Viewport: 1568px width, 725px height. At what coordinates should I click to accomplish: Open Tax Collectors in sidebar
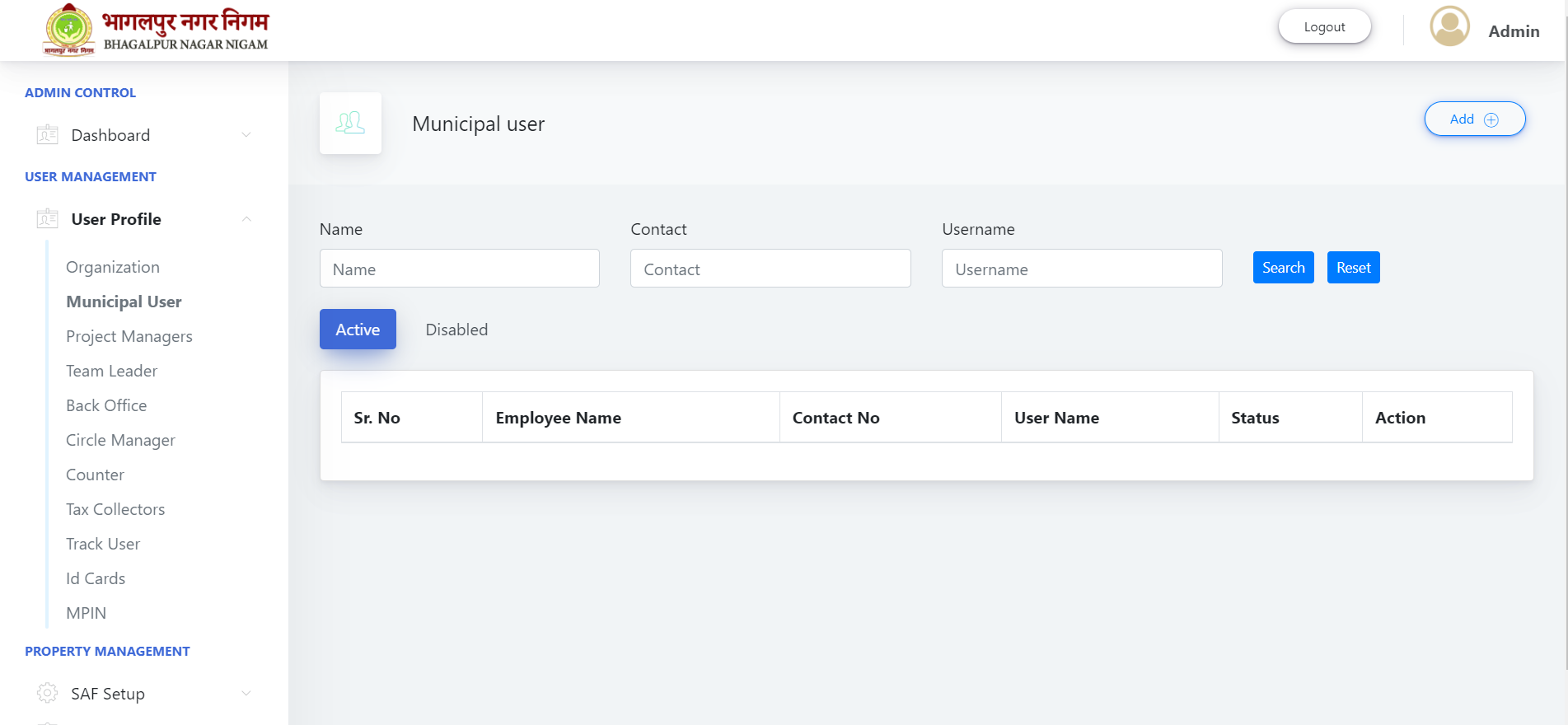(115, 509)
